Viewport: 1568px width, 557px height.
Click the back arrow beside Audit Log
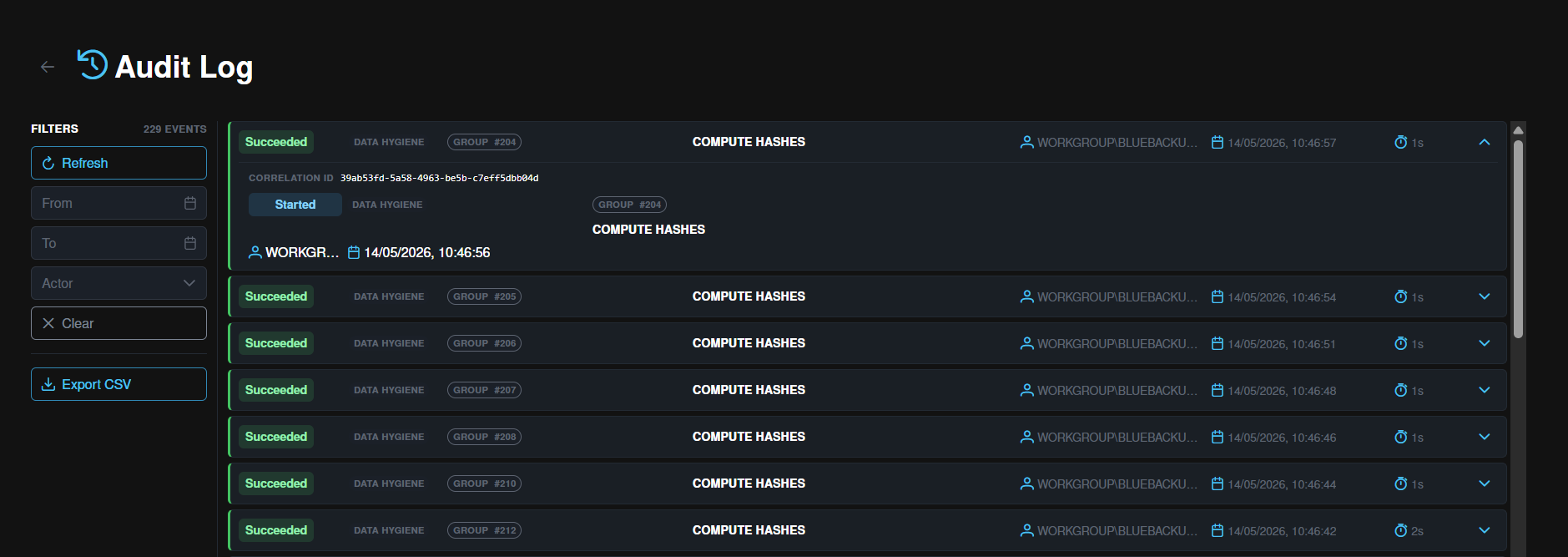(x=48, y=67)
